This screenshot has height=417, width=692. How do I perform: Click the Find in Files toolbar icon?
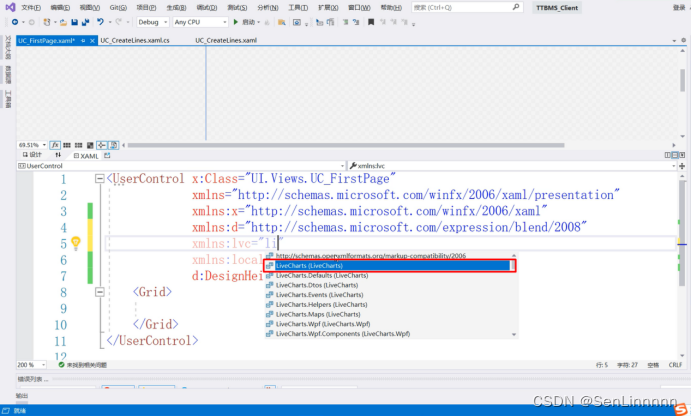tap(281, 22)
